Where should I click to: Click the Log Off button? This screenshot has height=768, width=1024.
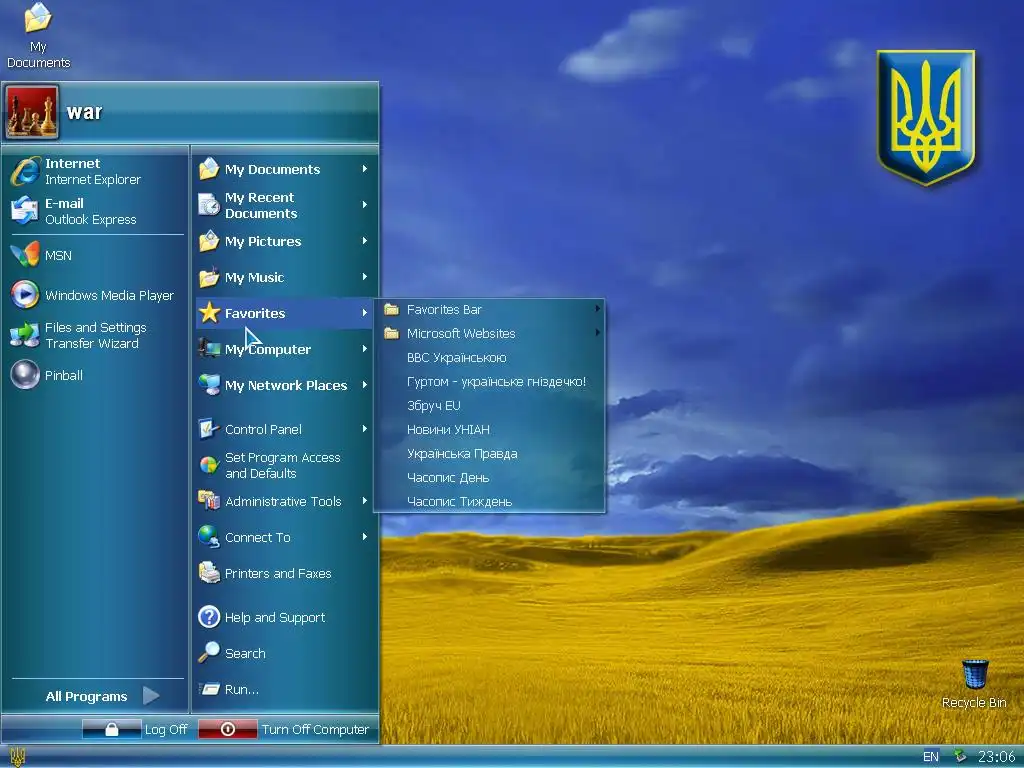[x=136, y=729]
